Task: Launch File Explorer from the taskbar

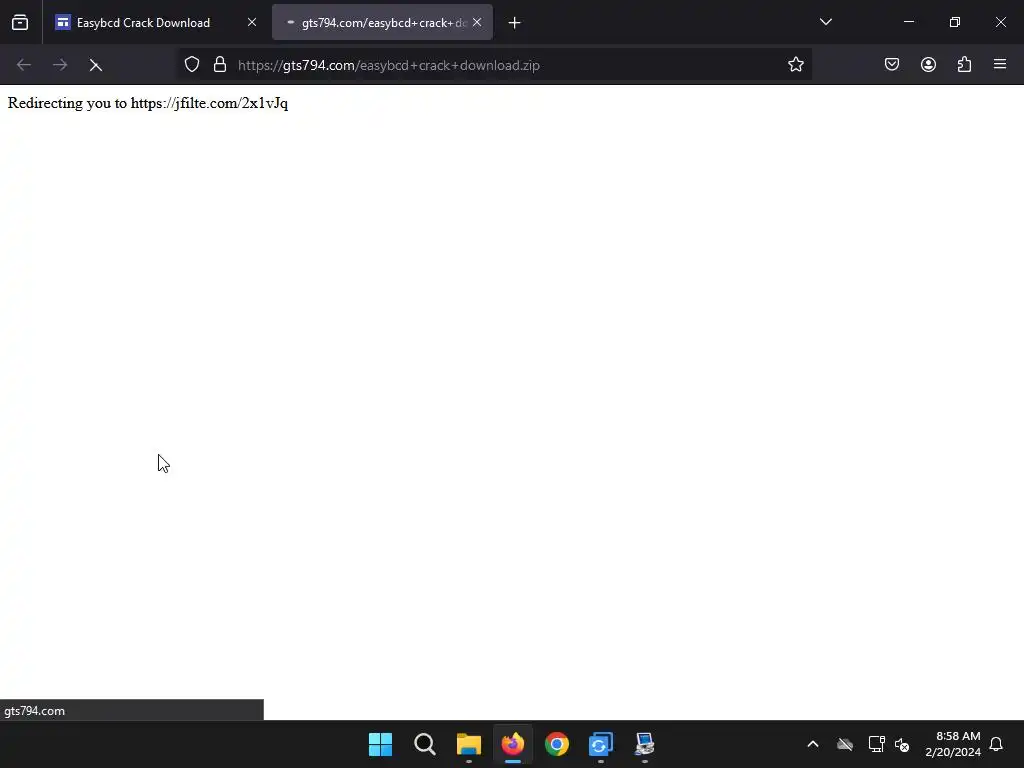Action: (468, 744)
